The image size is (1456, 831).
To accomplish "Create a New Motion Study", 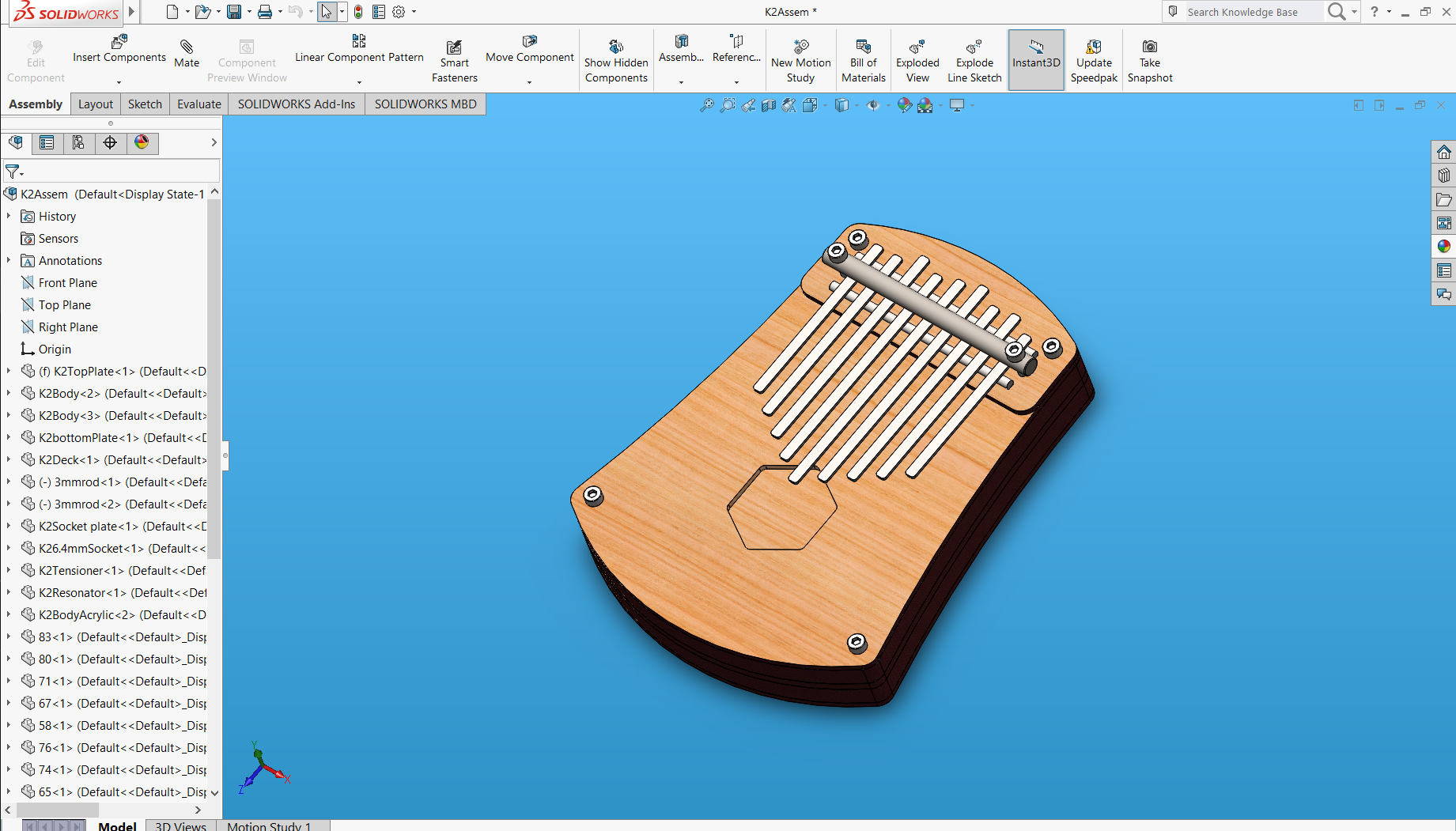I will (800, 59).
